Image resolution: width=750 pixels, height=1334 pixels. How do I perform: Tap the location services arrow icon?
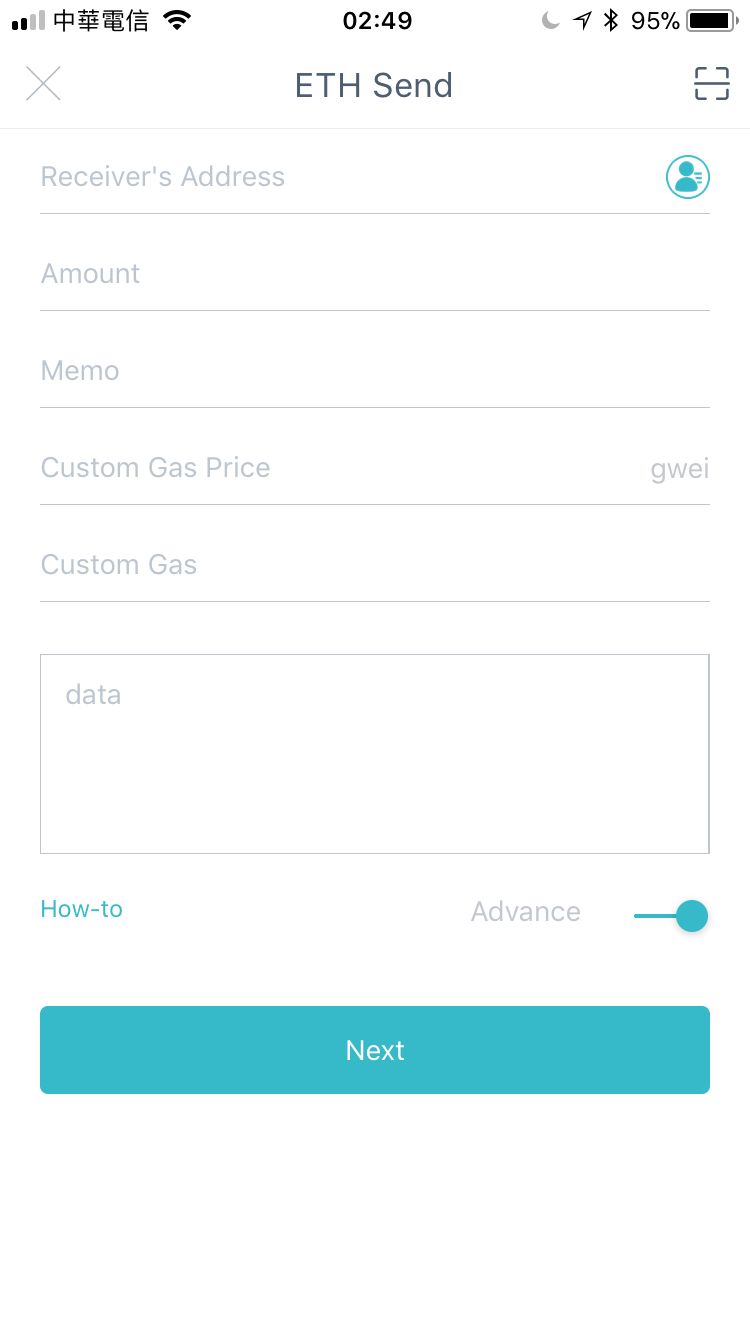582,21
